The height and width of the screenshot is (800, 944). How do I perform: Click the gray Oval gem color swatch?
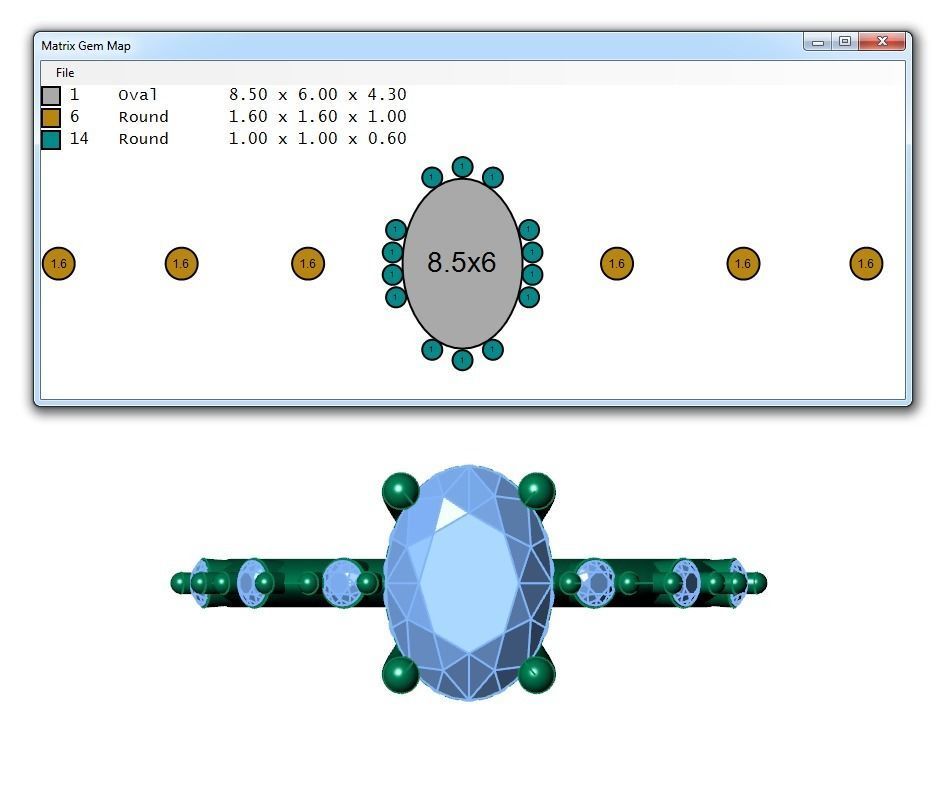point(51,95)
